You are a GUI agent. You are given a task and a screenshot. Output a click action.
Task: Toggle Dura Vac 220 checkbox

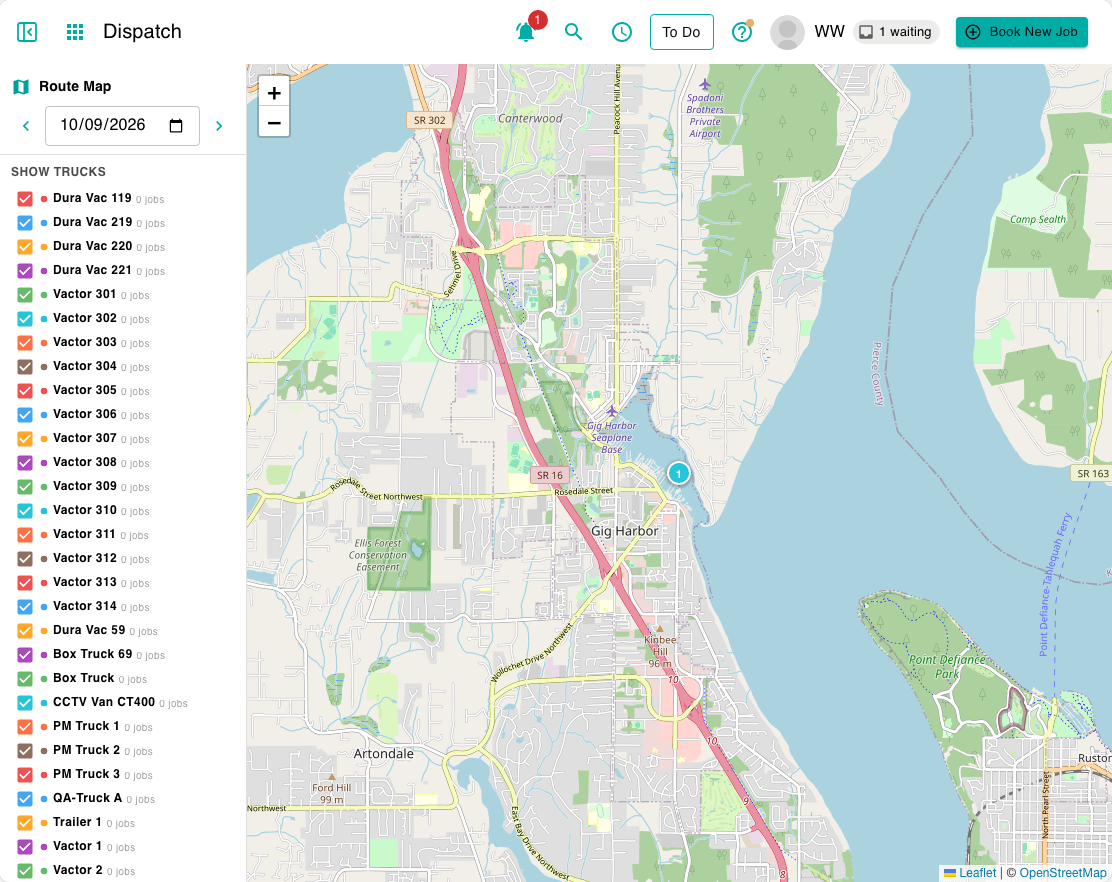[25, 247]
